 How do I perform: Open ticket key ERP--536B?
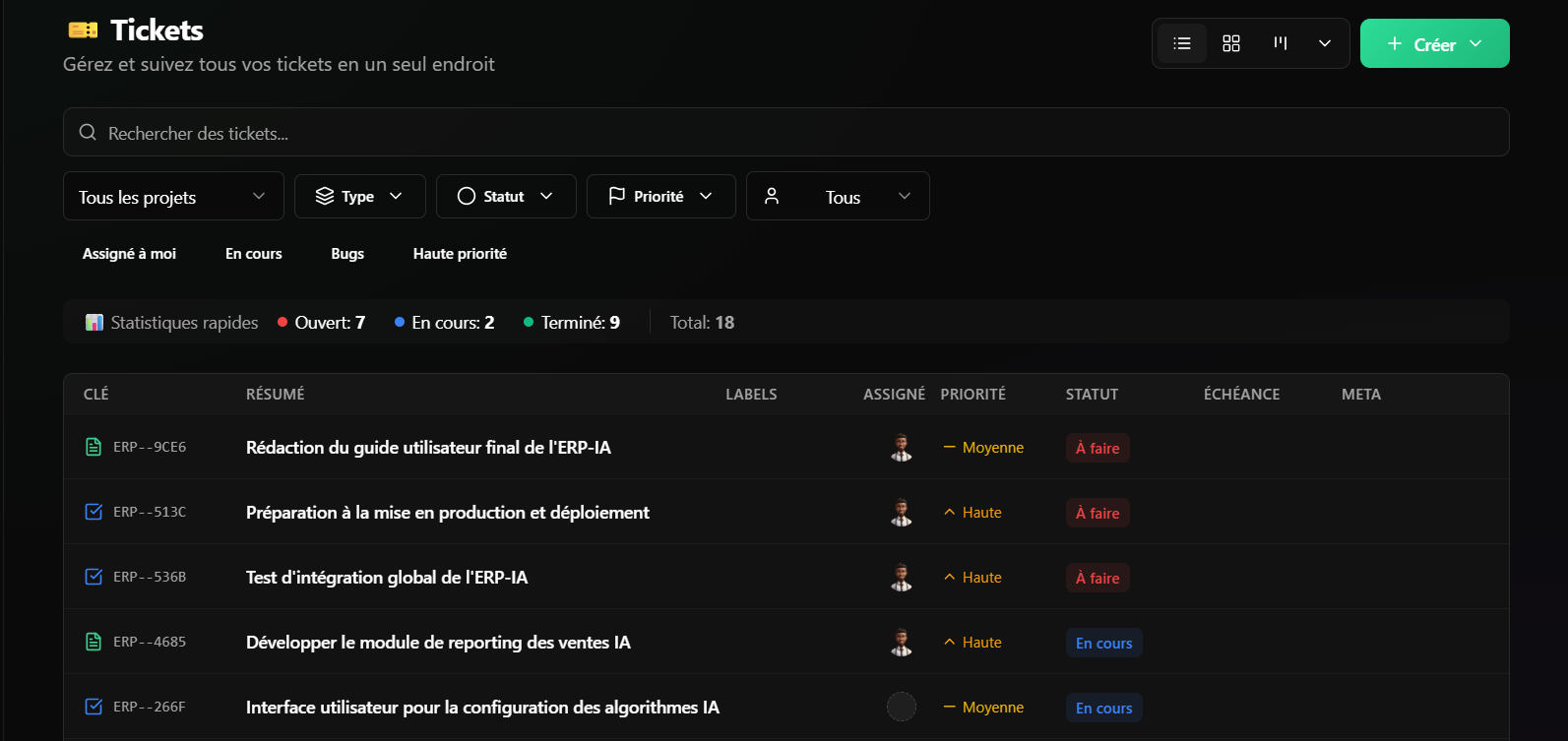pyautogui.click(x=150, y=577)
